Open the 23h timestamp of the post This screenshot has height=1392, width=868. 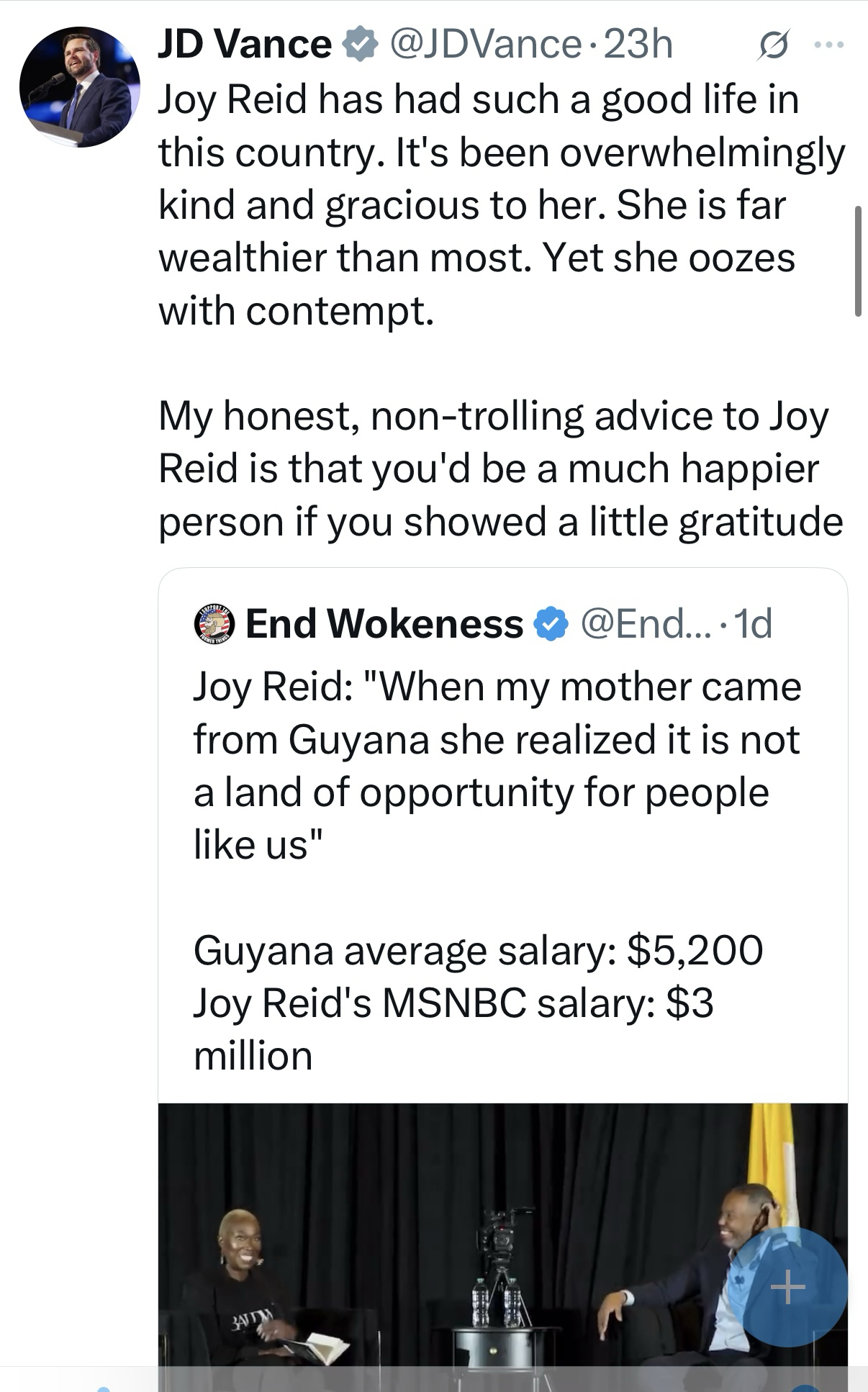pos(638,45)
